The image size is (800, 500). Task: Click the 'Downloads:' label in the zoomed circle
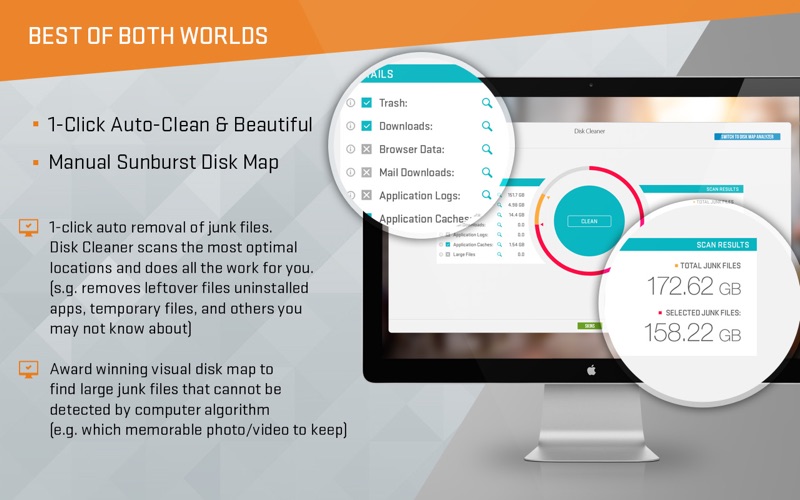tap(406, 126)
